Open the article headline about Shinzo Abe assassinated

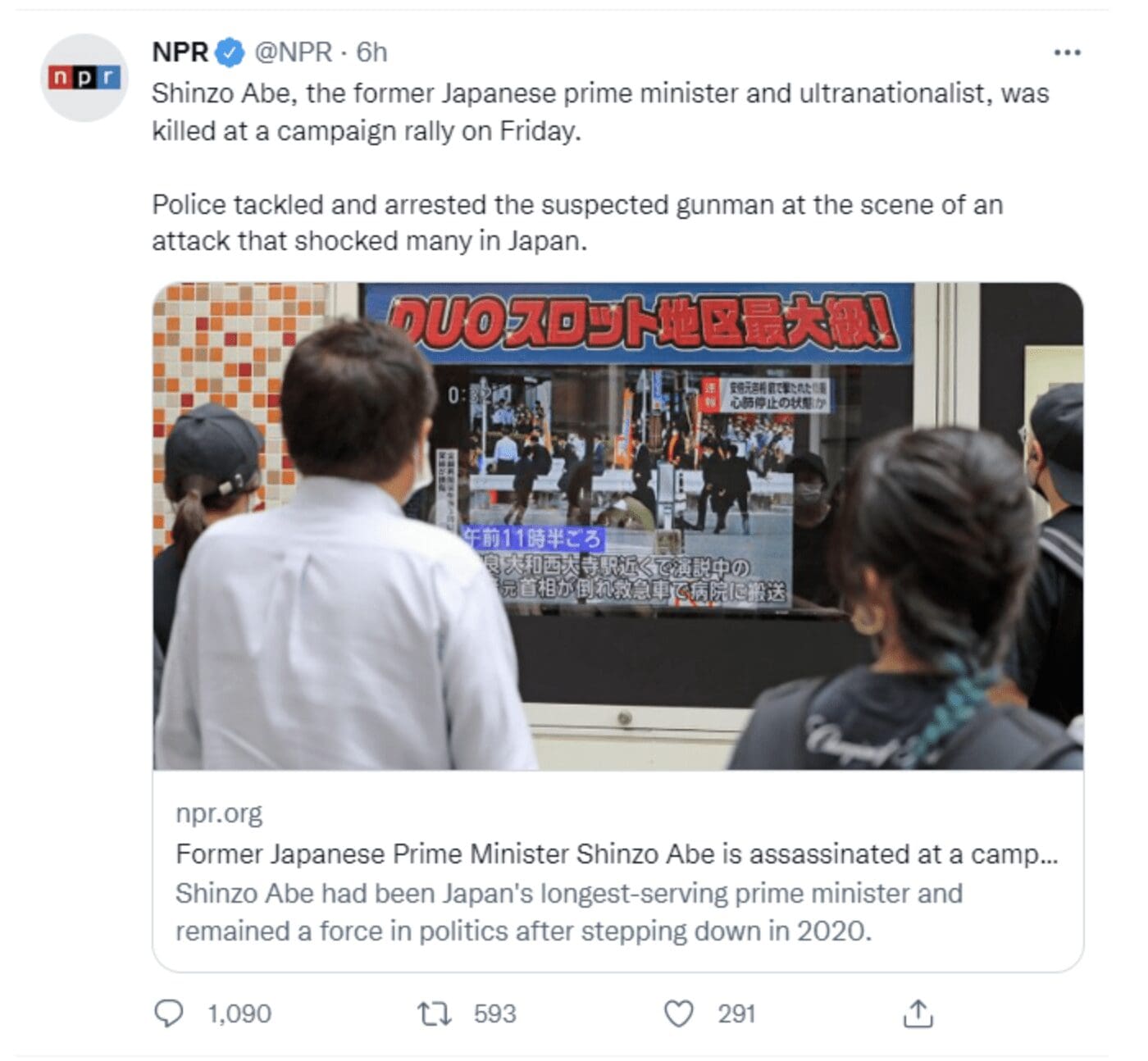pyautogui.click(x=617, y=854)
